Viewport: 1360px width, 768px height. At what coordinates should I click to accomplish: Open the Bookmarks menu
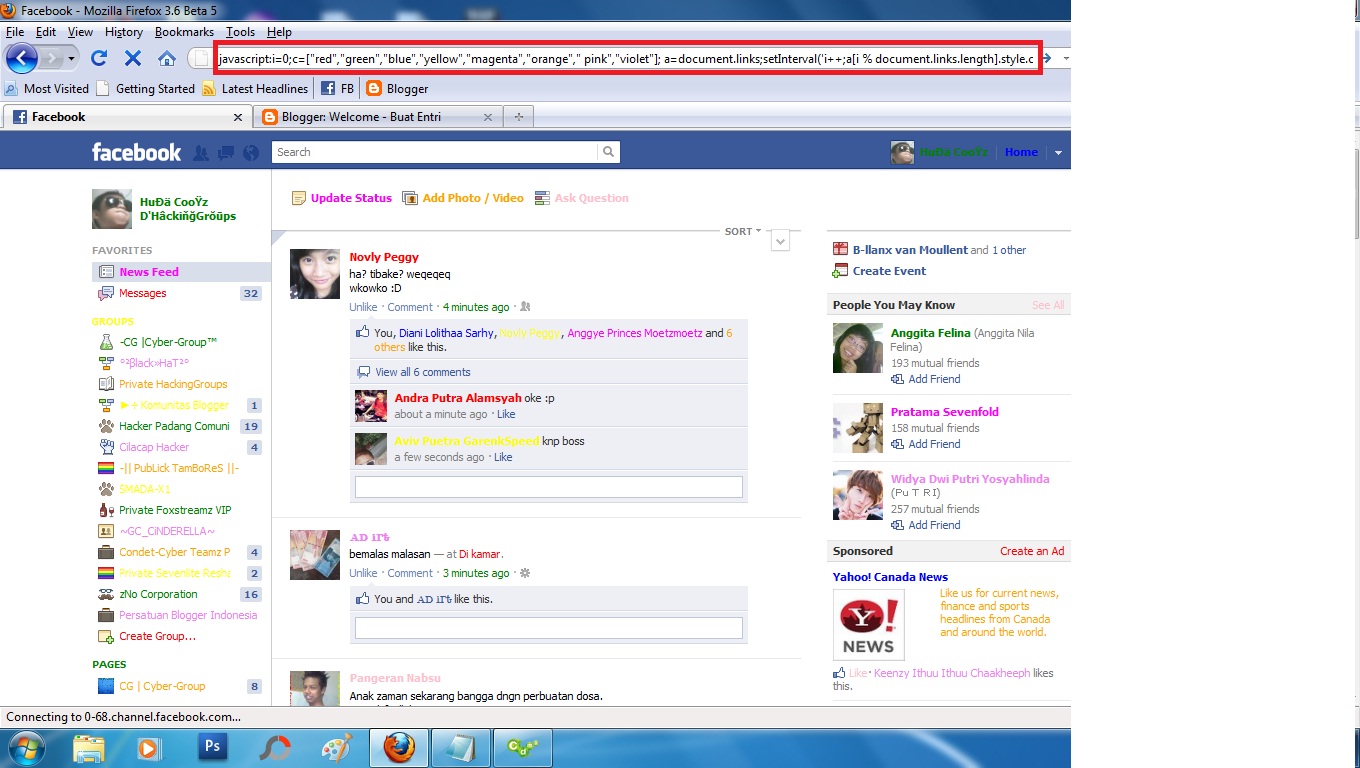[x=184, y=32]
